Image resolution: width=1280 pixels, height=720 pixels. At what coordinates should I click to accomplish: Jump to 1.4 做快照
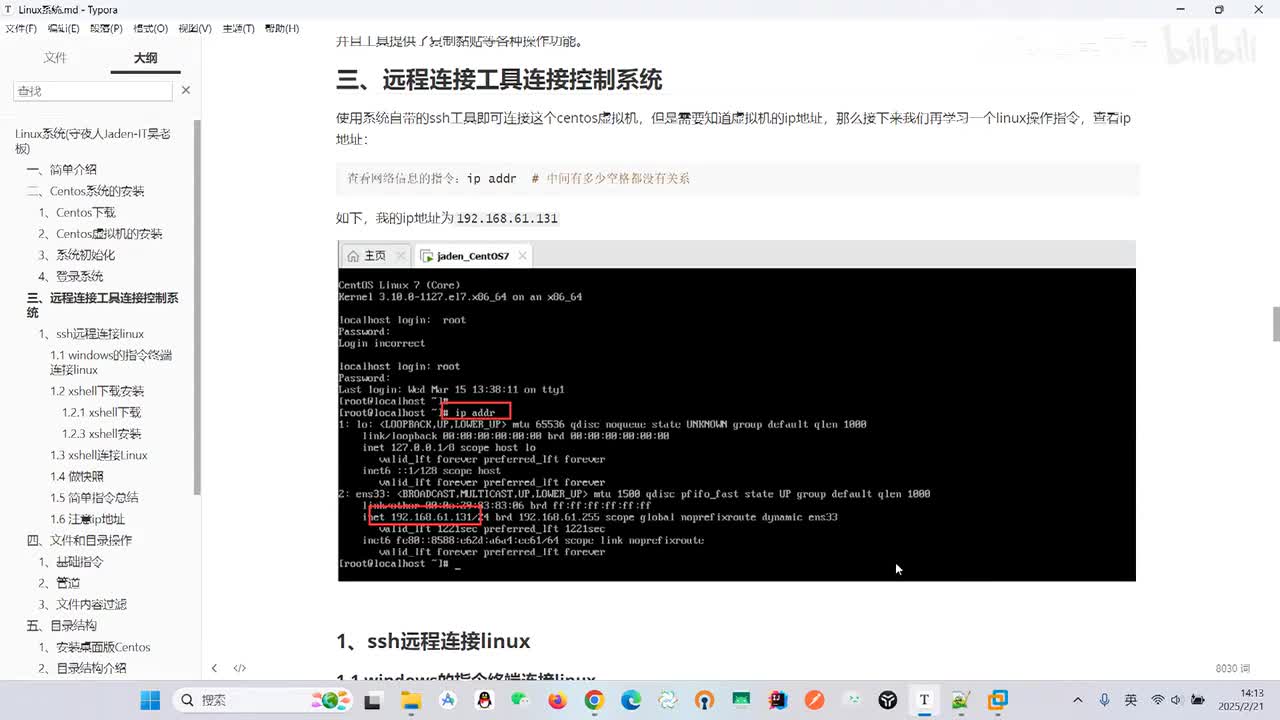pyautogui.click(x=77, y=476)
